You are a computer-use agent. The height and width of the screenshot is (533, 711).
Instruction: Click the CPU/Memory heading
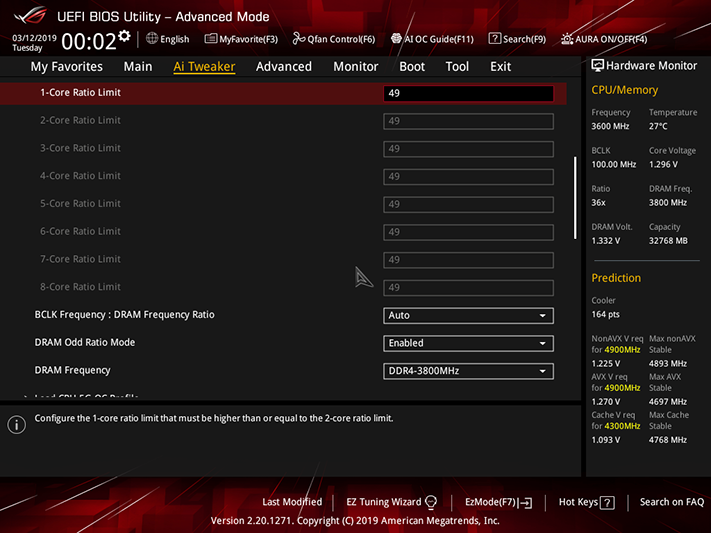624,90
